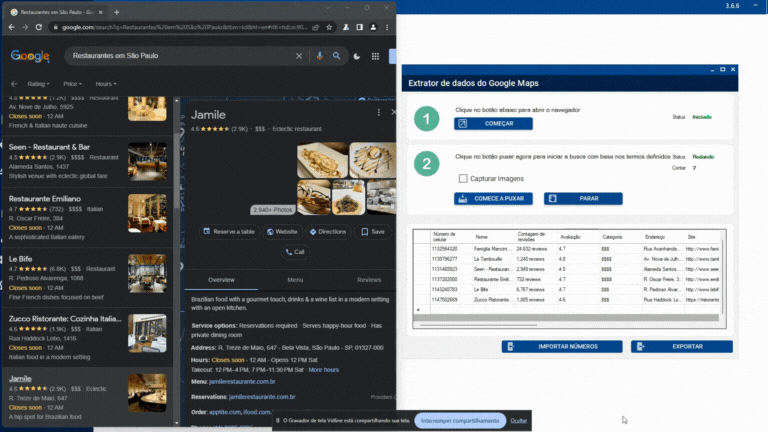Open Google apps grid
The width and height of the screenshot is (768, 432).
[375, 56]
